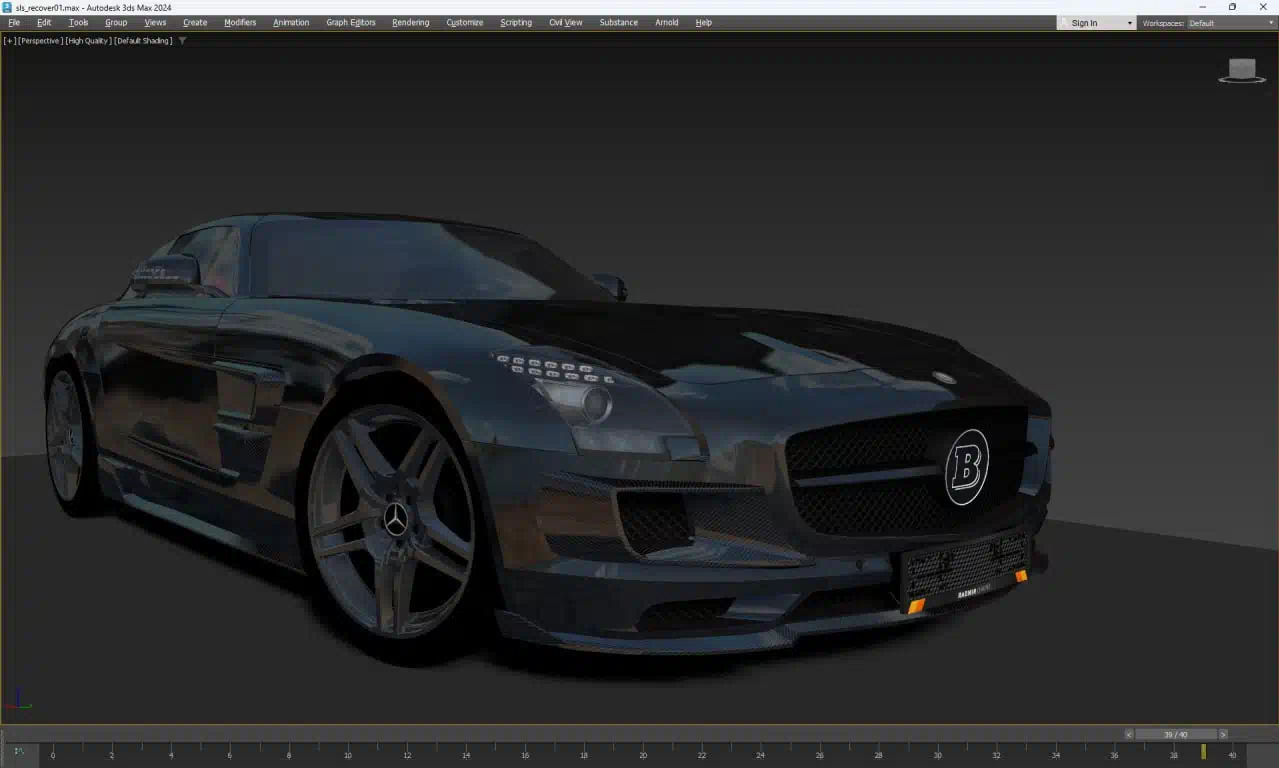Open the Animation menu
Image resolution: width=1279 pixels, height=768 pixels.
tap(291, 22)
